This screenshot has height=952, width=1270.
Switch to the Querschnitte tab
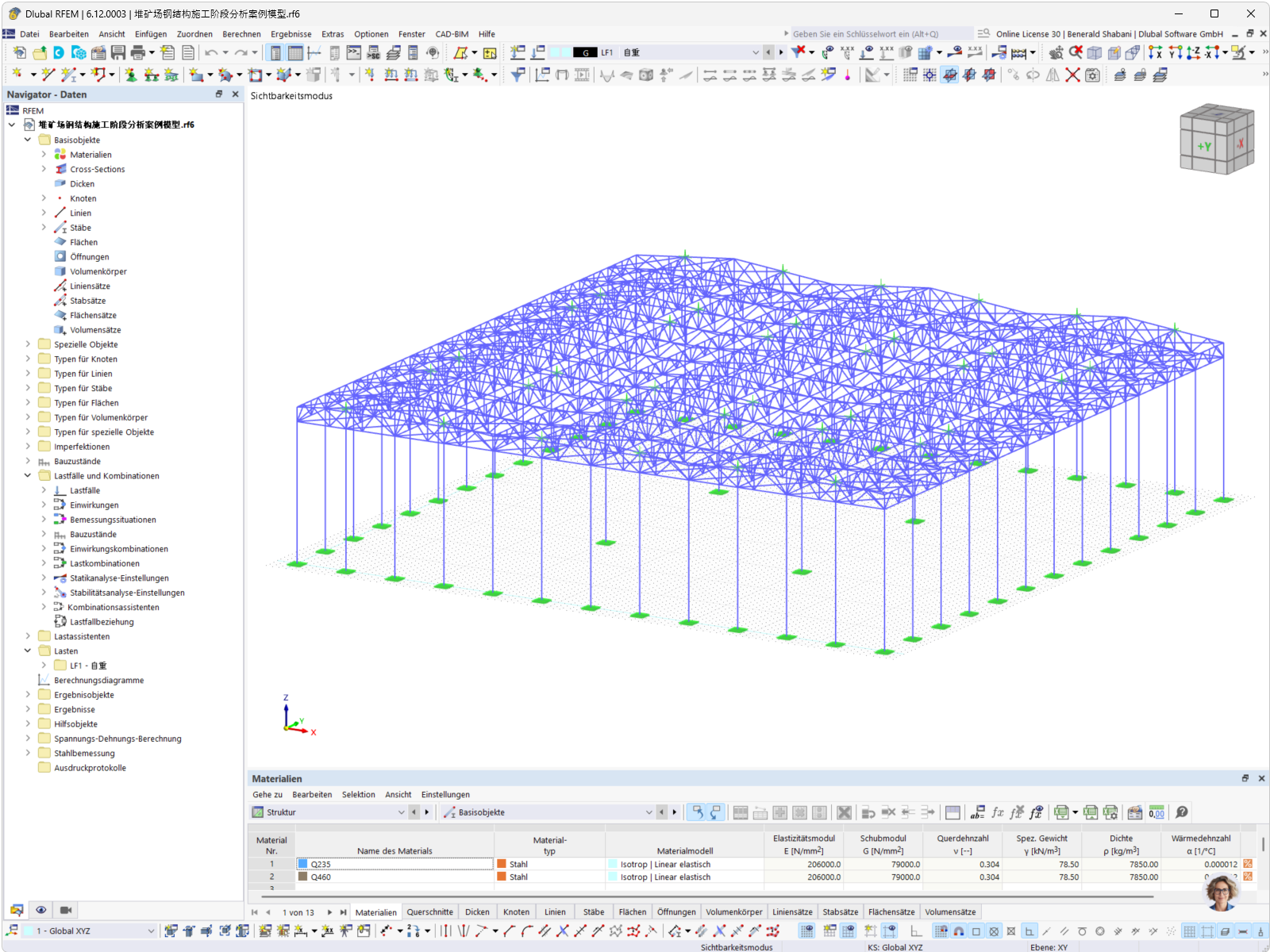(429, 912)
